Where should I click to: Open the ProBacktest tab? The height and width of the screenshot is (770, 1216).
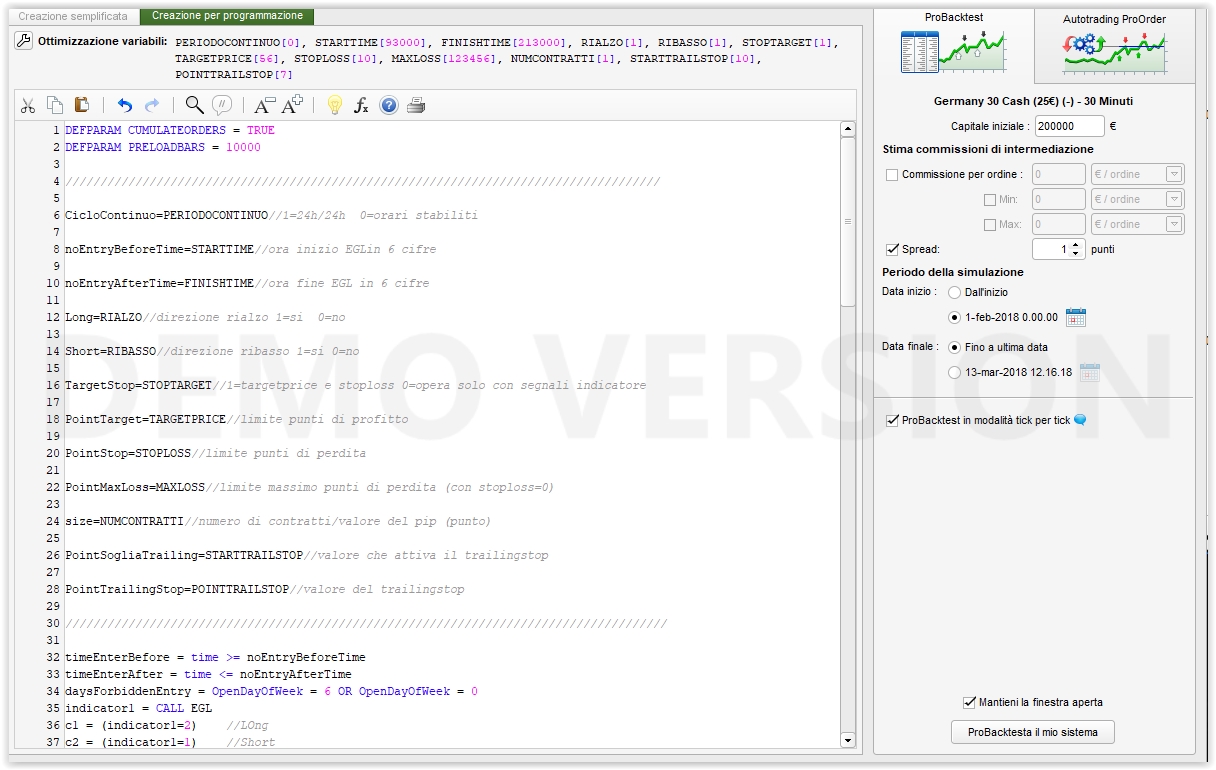953,45
